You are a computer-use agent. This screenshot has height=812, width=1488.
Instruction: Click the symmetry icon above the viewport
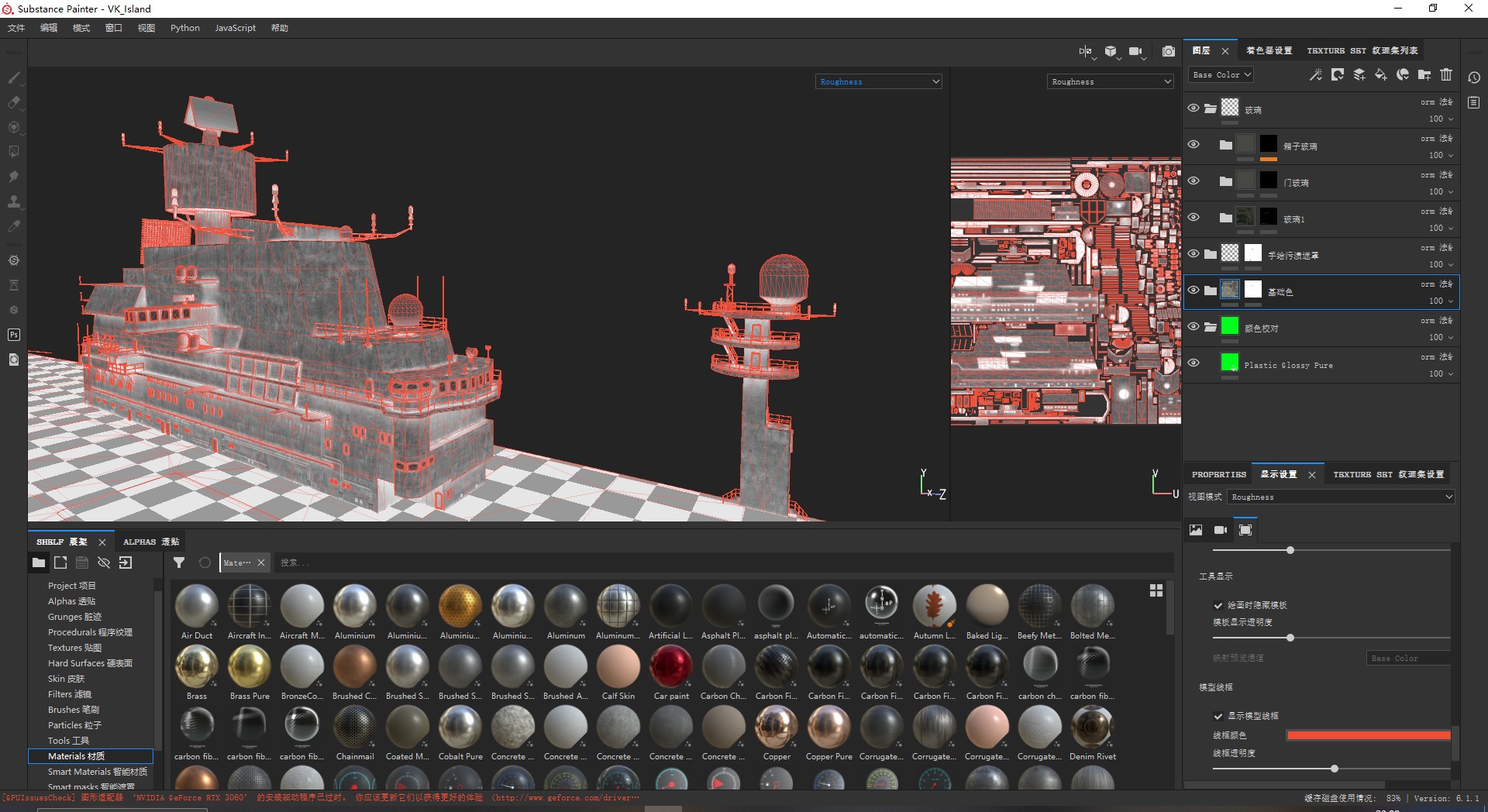1086,51
